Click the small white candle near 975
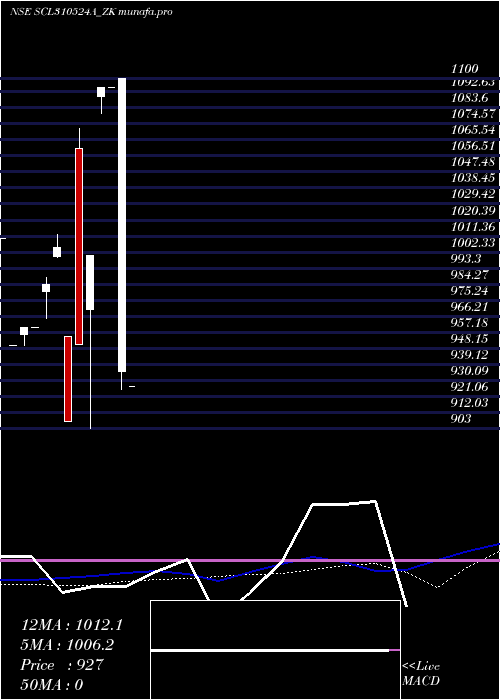 [46, 288]
